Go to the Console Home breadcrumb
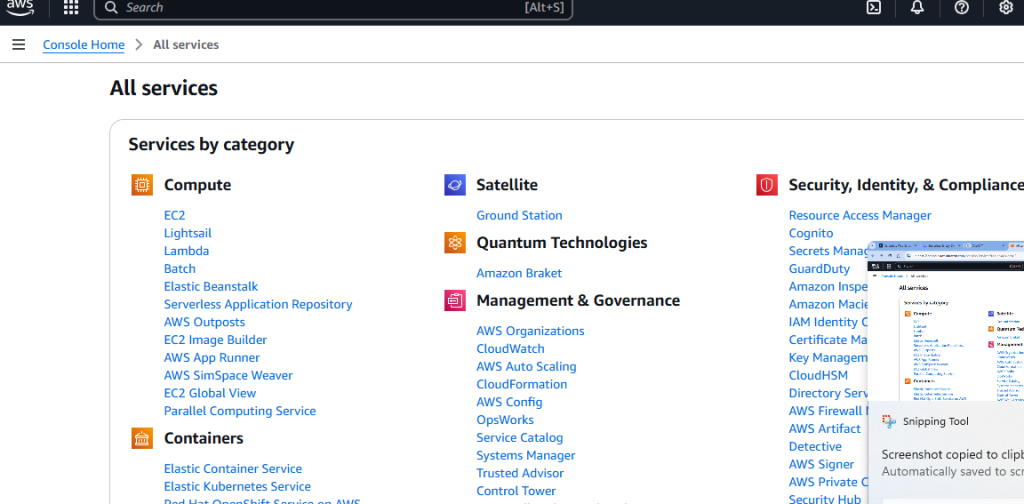 [x=84, y=45]
